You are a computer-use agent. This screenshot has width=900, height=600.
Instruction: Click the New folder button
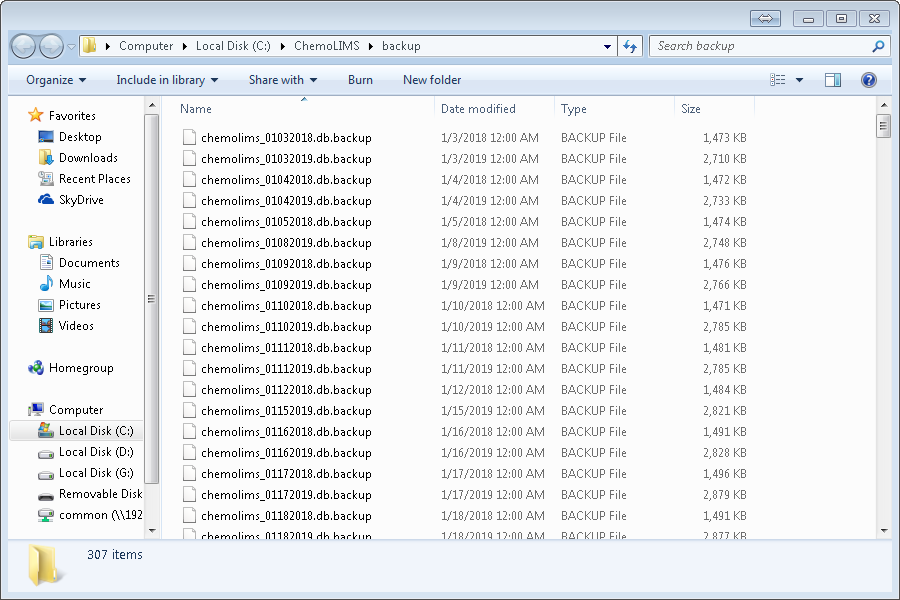pyautogui.click(x=432, y=80)
